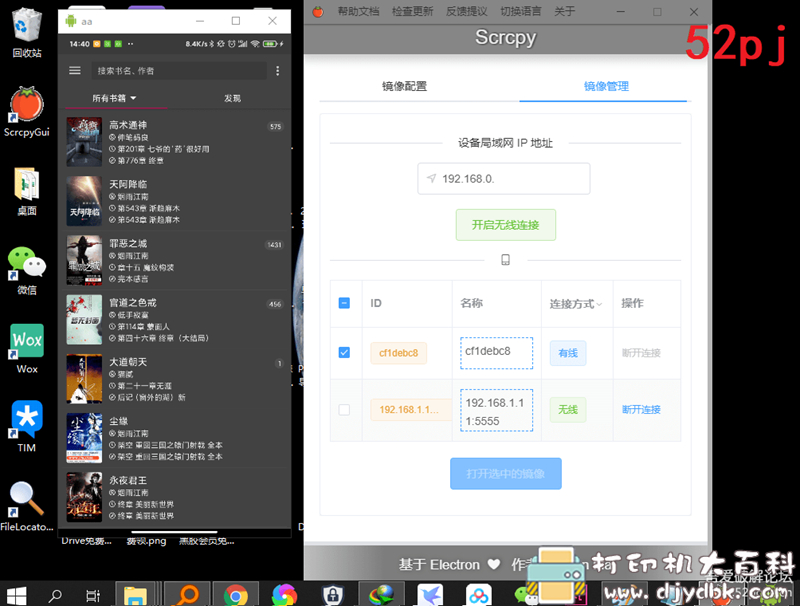Viewport: 800px width, 606px height.
Task: Click the 开启无线连接 button
Action: 506,225
